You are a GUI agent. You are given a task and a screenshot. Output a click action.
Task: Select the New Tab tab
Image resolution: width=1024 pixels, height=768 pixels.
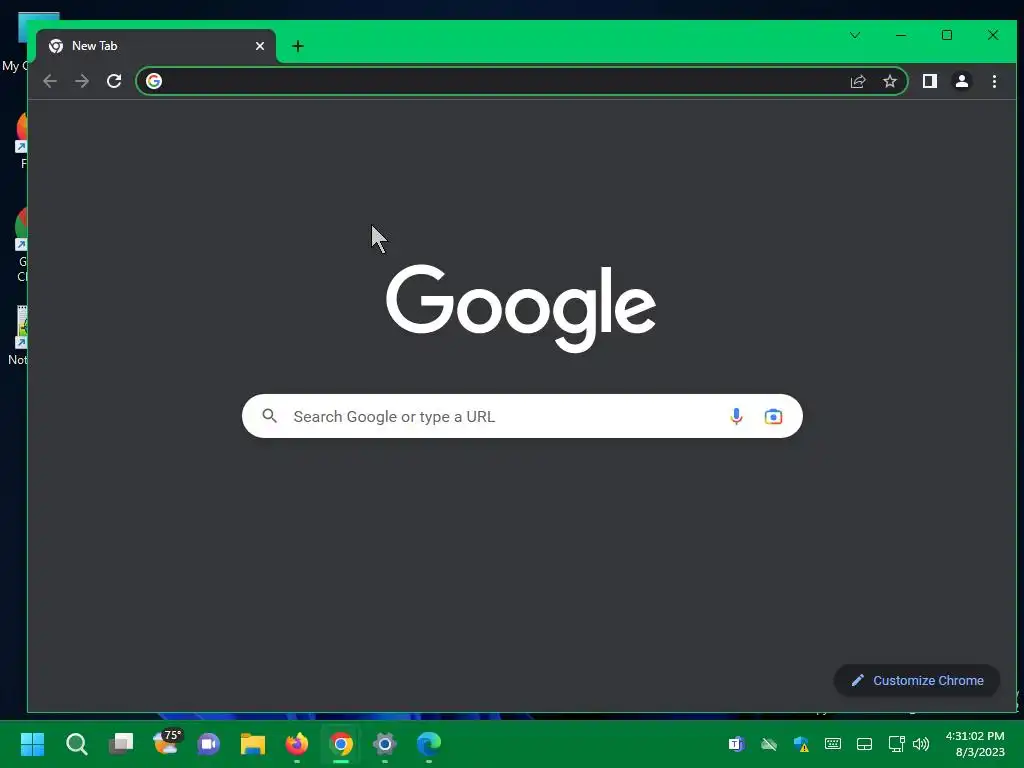point(156,46)
